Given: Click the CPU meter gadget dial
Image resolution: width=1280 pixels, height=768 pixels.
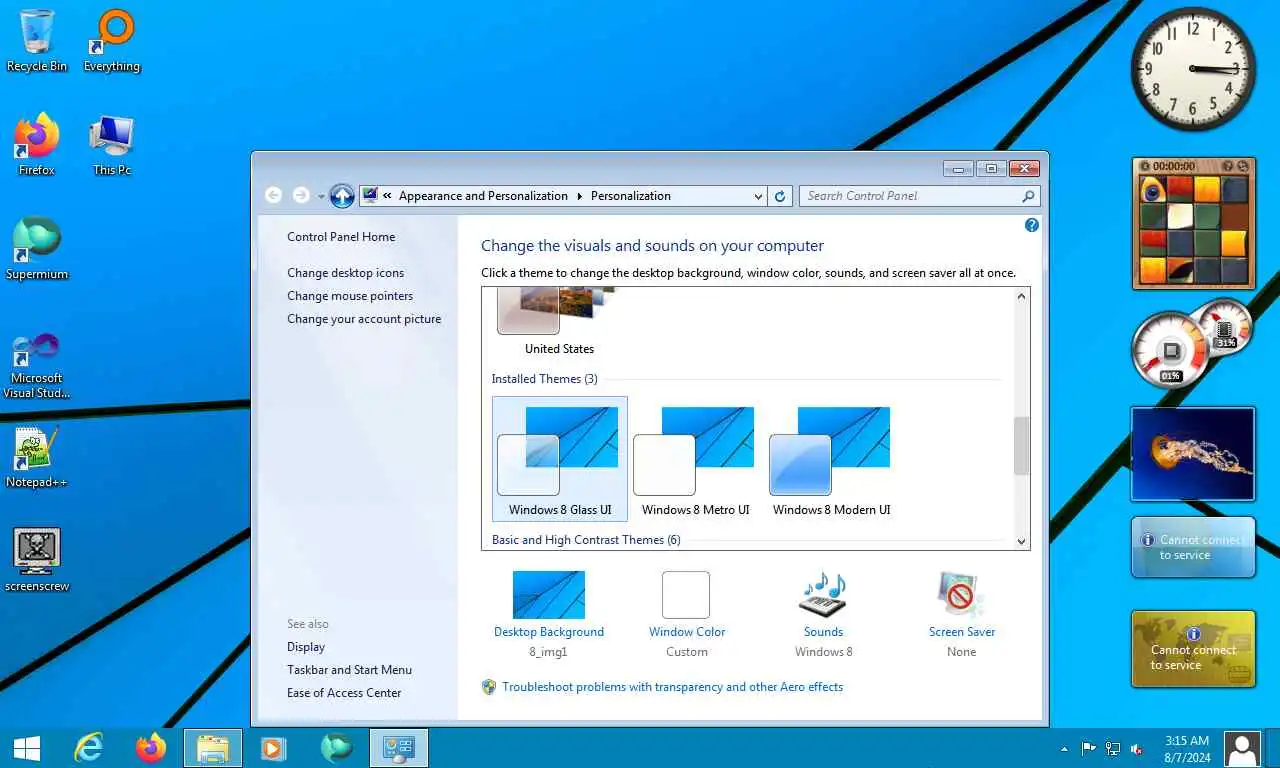Looking at the screenshot, I should click(1170, 351).
